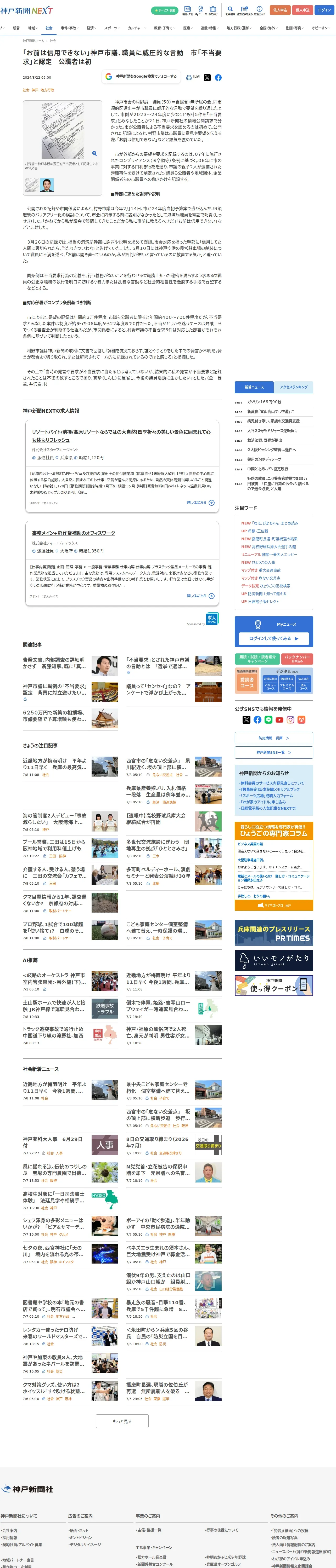Viewport: 336px width, 1568px height.
Task: Click the ログイン button in the header
Action: (x=324, y=10)
